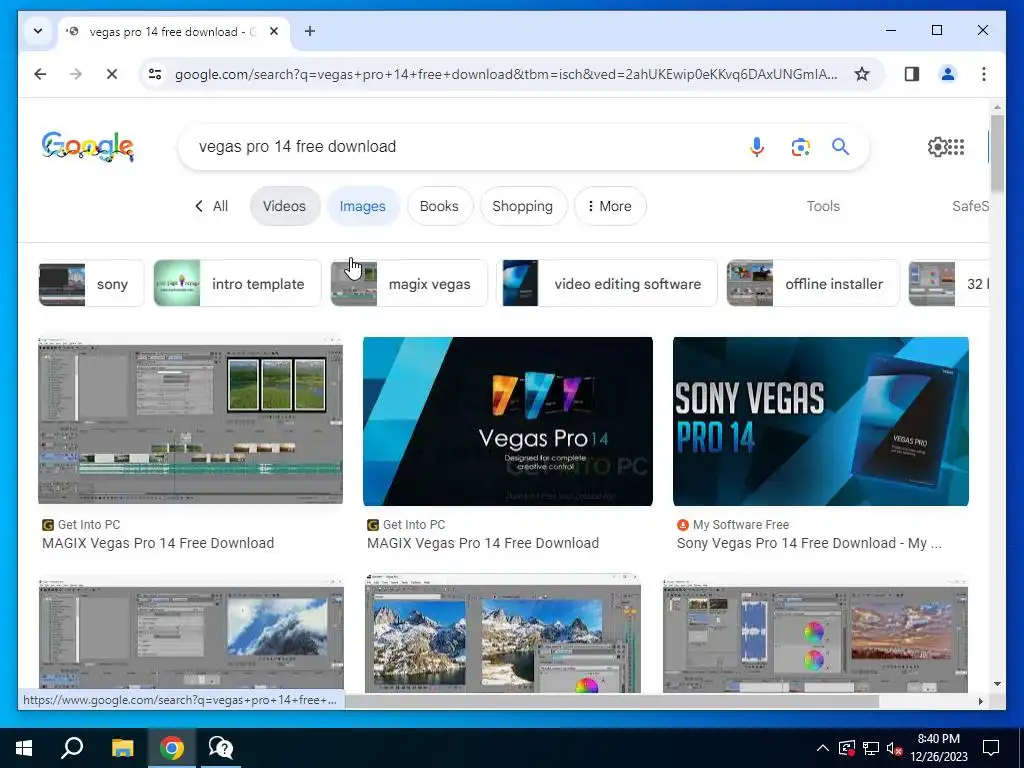Viewport: 1024px width, 768px height.
Task: Show hidden system tray icons
Action: pos(823,748)
